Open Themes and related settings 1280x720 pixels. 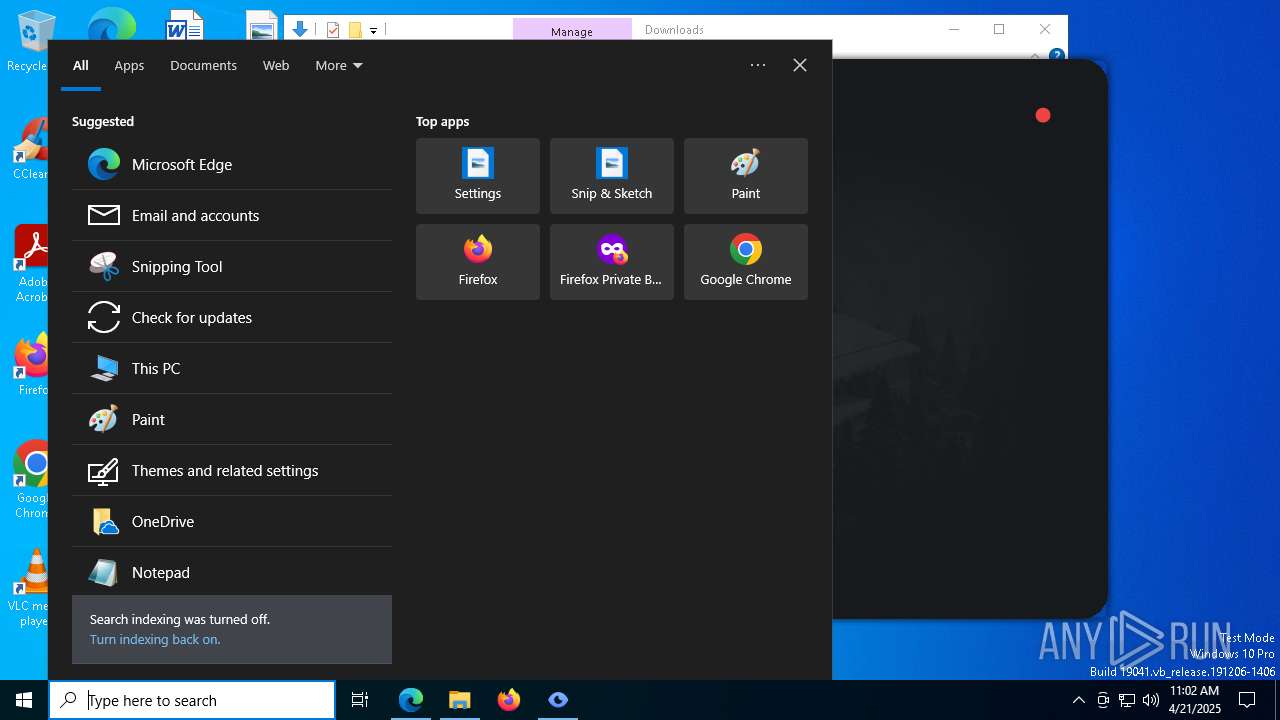coord(232,470)
